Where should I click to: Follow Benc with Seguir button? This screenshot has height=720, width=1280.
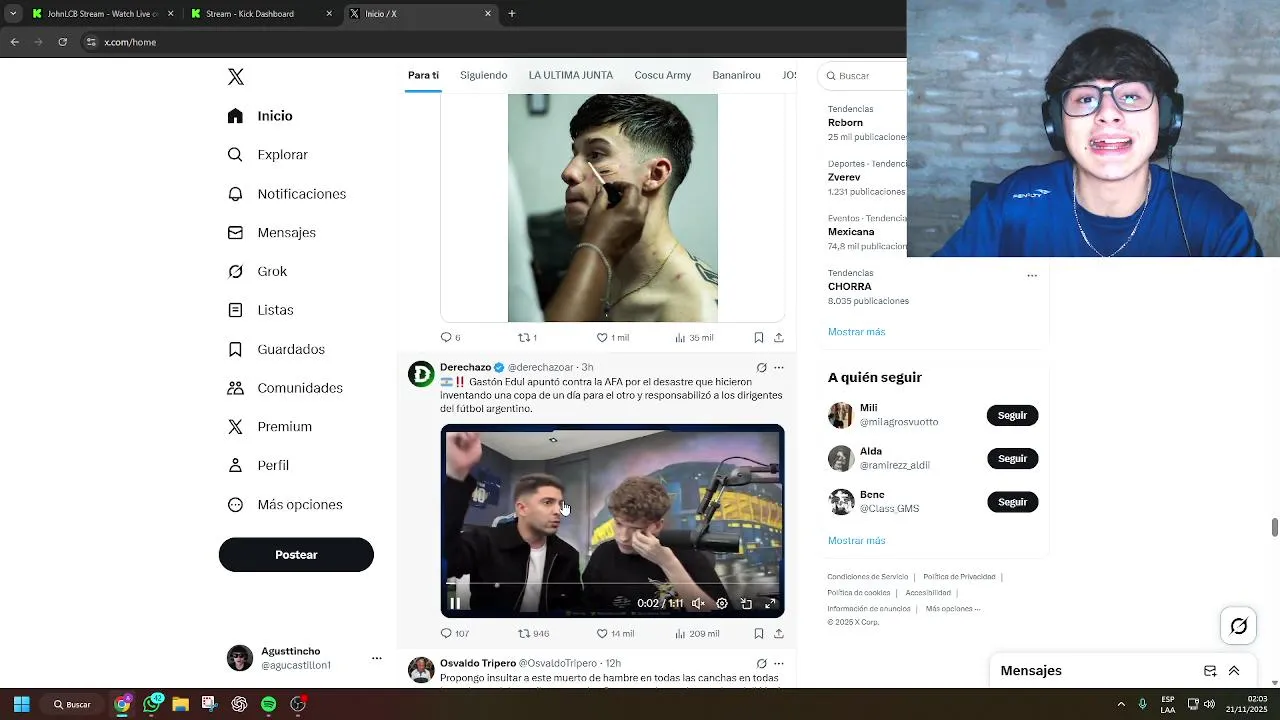1012,502
